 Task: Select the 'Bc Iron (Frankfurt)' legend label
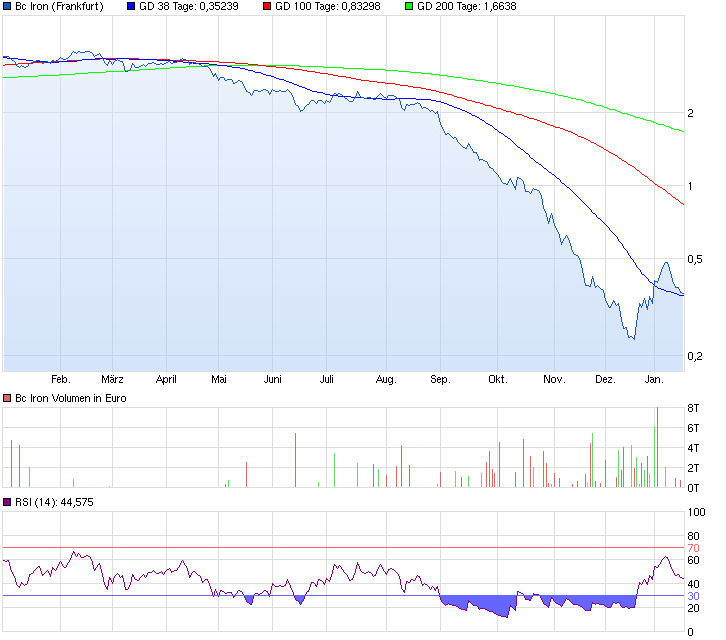click(x=59, y=6)
